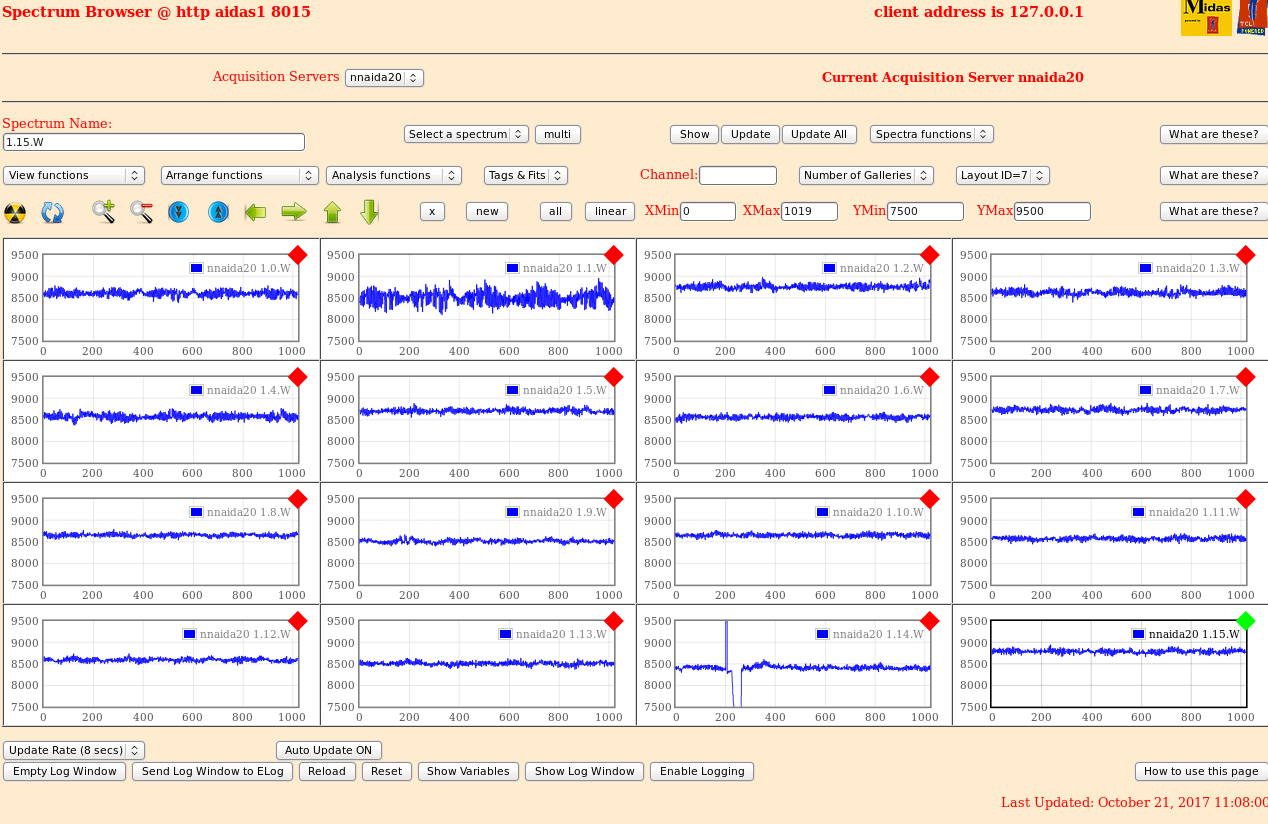The image size is (1268, 824).
Task: Open the Acquisition Servers nnaida20 dropdown
Action: pos(384,78)
